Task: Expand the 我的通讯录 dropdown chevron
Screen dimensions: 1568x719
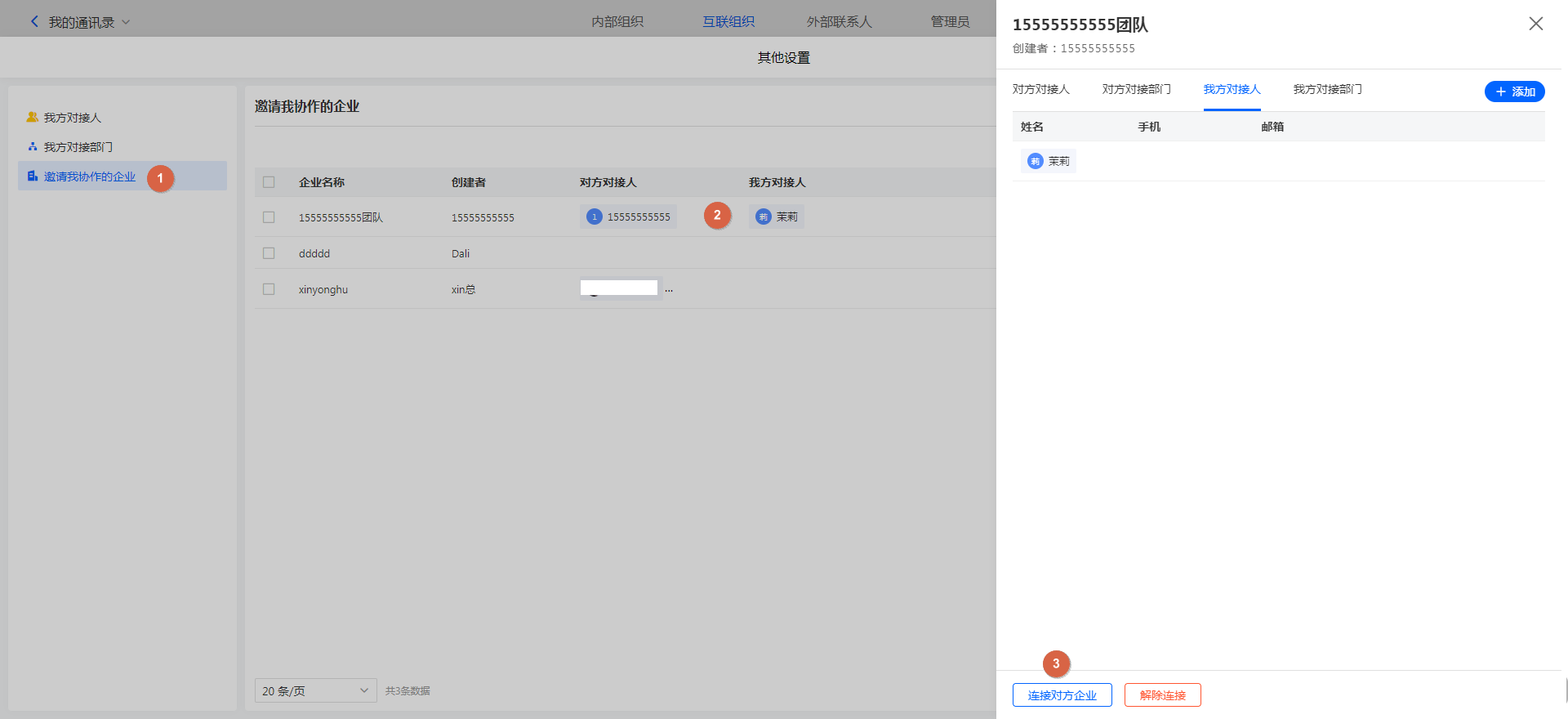Action: coord(126,22)
